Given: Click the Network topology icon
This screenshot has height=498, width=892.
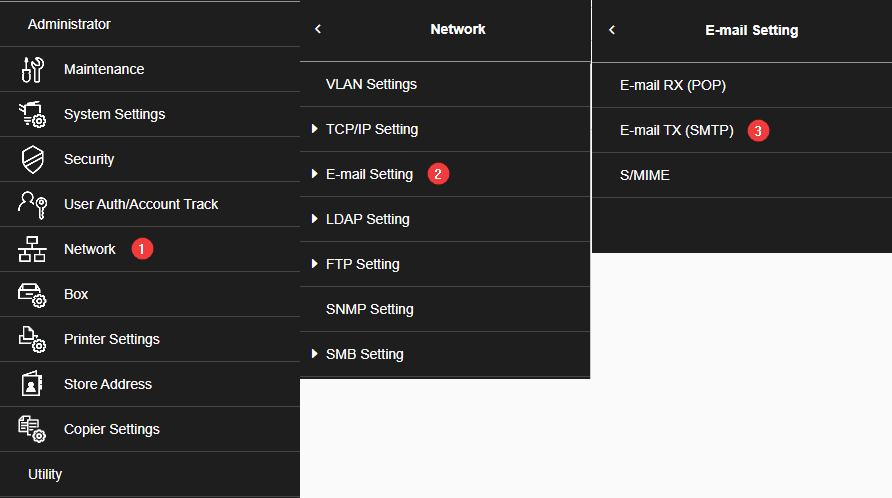Looking at the screenshot, I should tap(32, 249).
